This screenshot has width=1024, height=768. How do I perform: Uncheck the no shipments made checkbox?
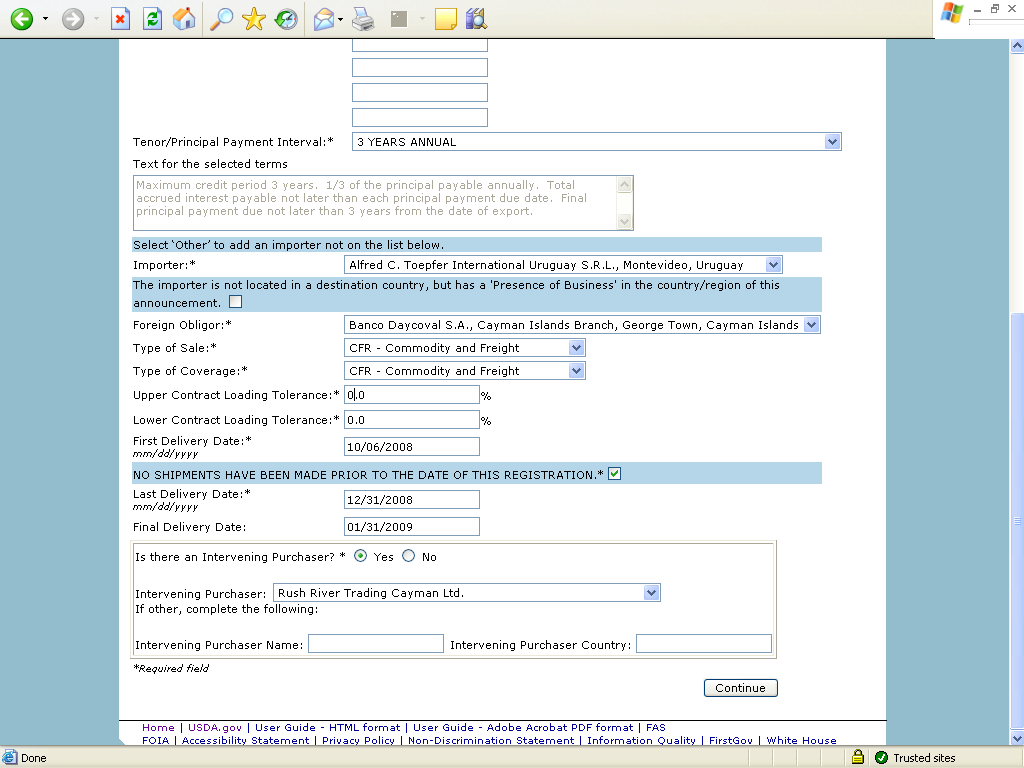pyautogui.click(x=614, y=473)
